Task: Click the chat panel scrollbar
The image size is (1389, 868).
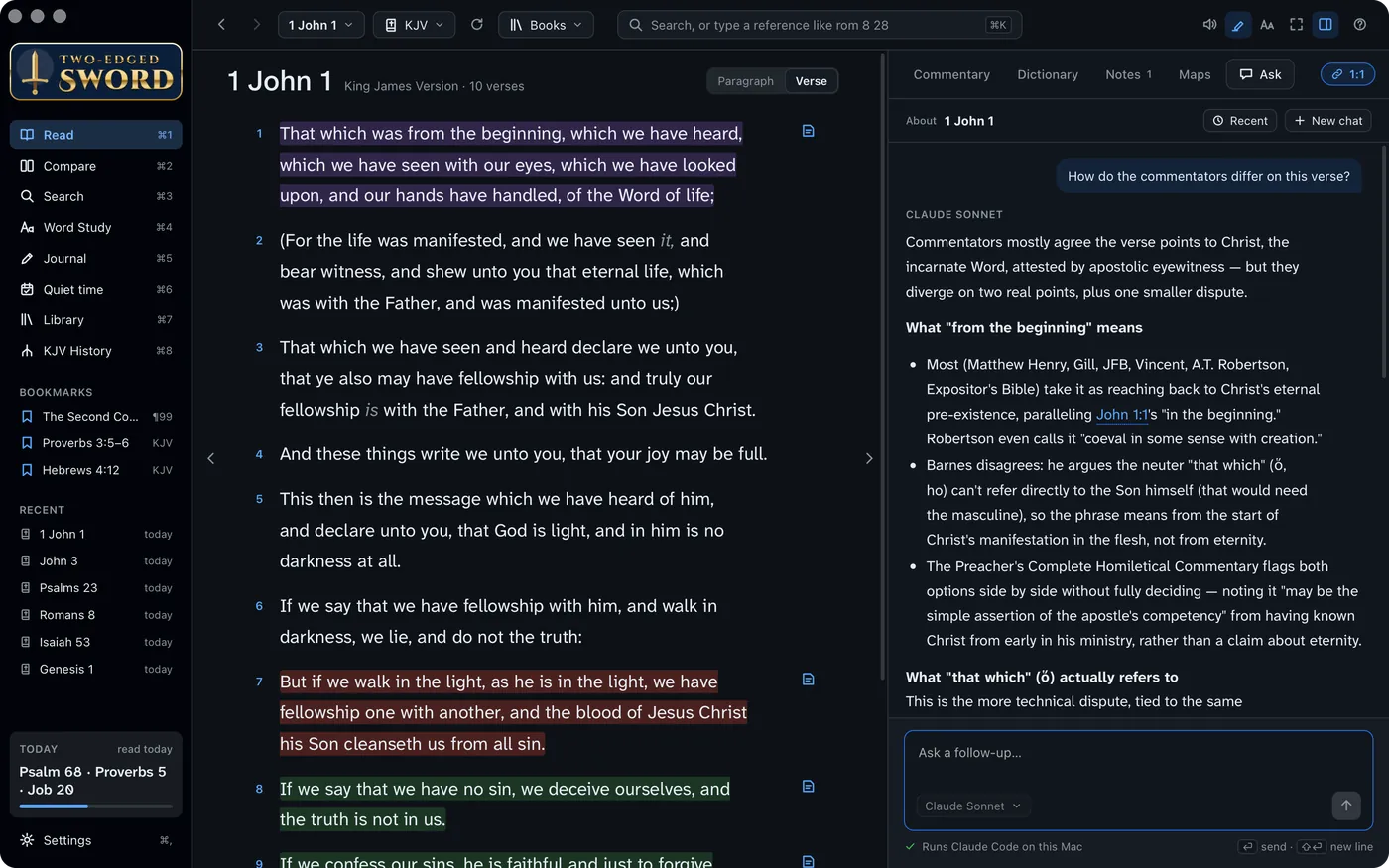Action: (x=1383, y=263)
